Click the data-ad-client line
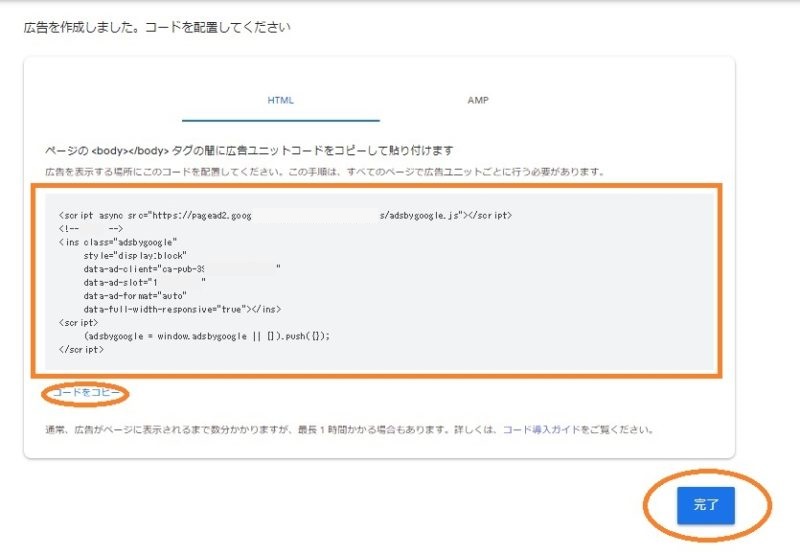This screenshot has width=800, height=555. tap(182, 268)
